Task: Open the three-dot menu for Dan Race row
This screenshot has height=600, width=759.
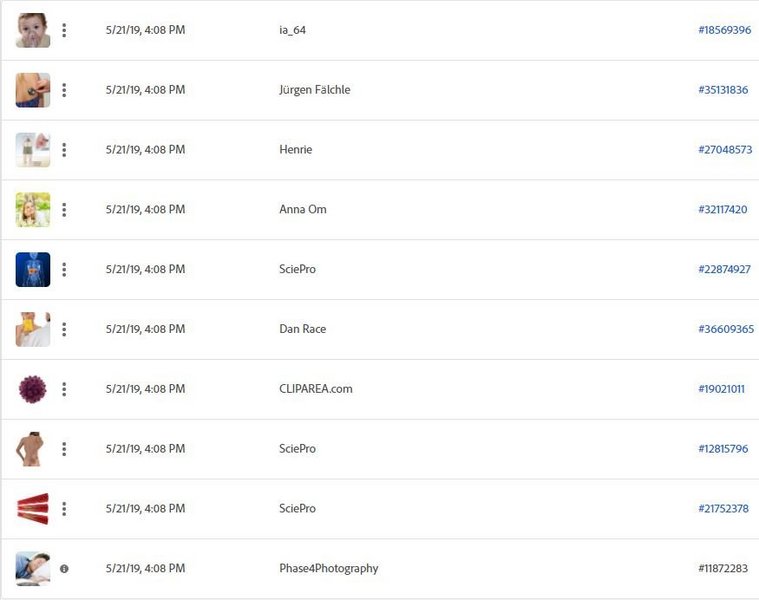Action: 64,330
